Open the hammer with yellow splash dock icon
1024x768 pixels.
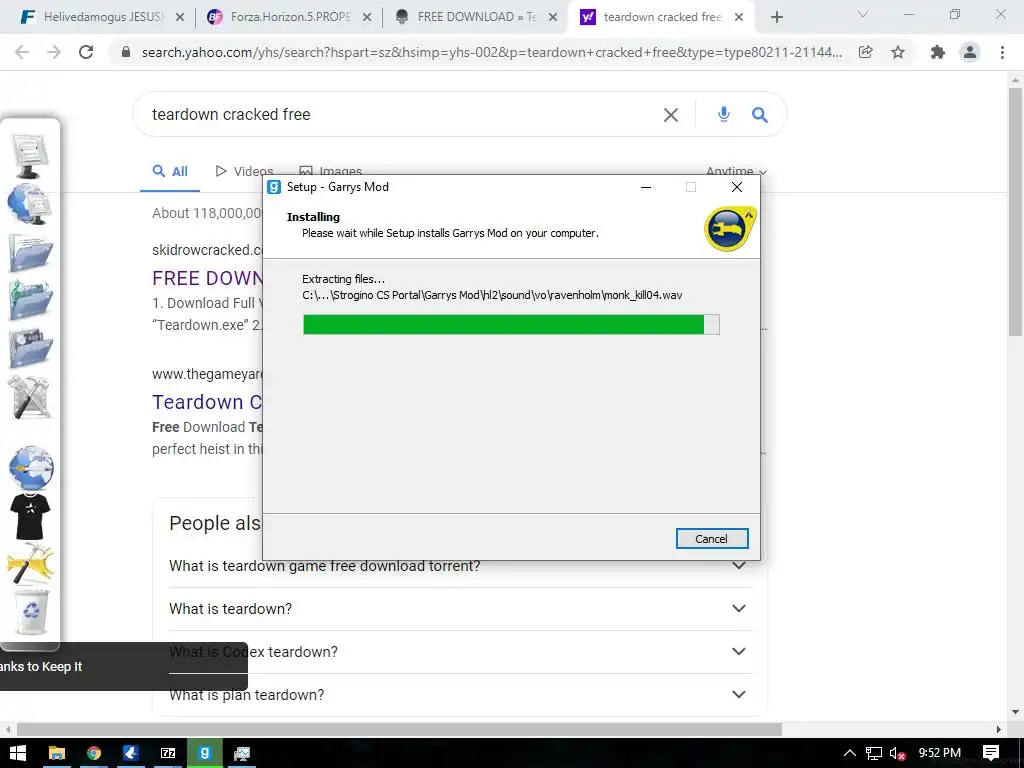pos(30,563)
